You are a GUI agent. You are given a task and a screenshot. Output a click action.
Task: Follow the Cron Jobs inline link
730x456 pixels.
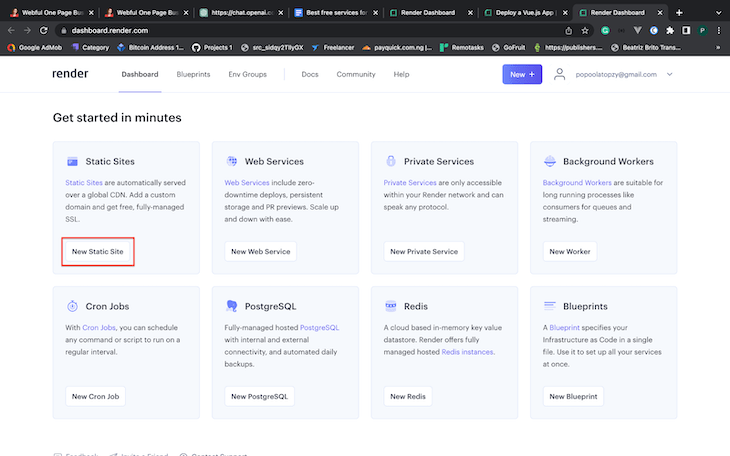click(99, 327)
